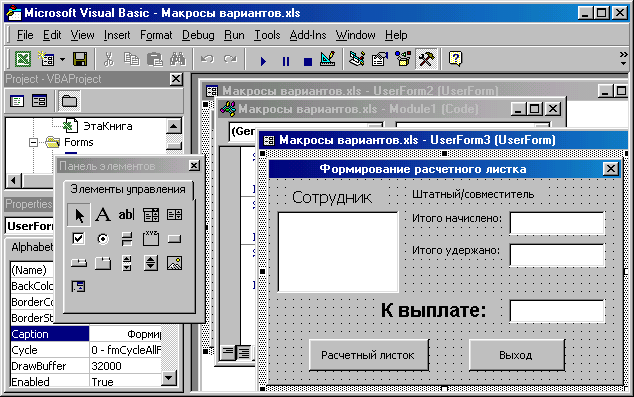Click the Undo arrow icon
The height and width of the screenshot is (397, 634).
207,59
